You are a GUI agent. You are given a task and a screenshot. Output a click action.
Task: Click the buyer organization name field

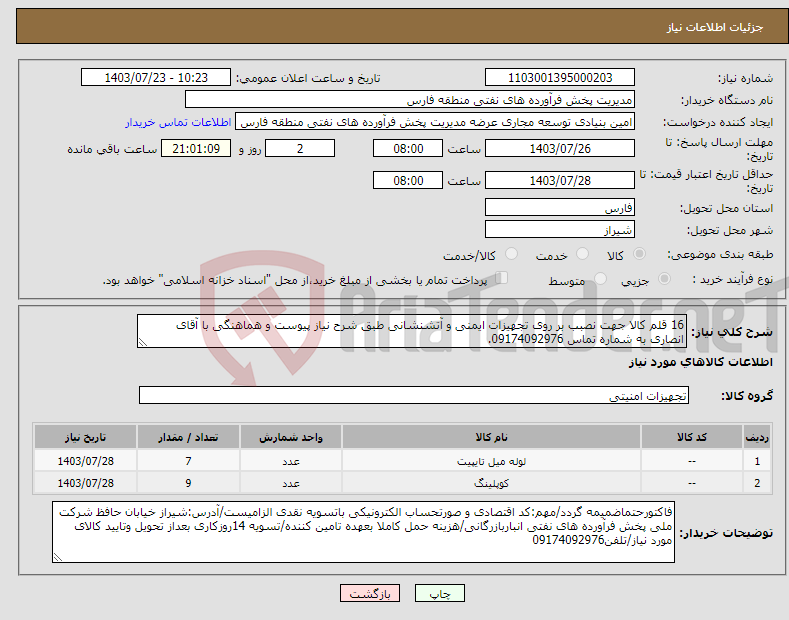410,100
